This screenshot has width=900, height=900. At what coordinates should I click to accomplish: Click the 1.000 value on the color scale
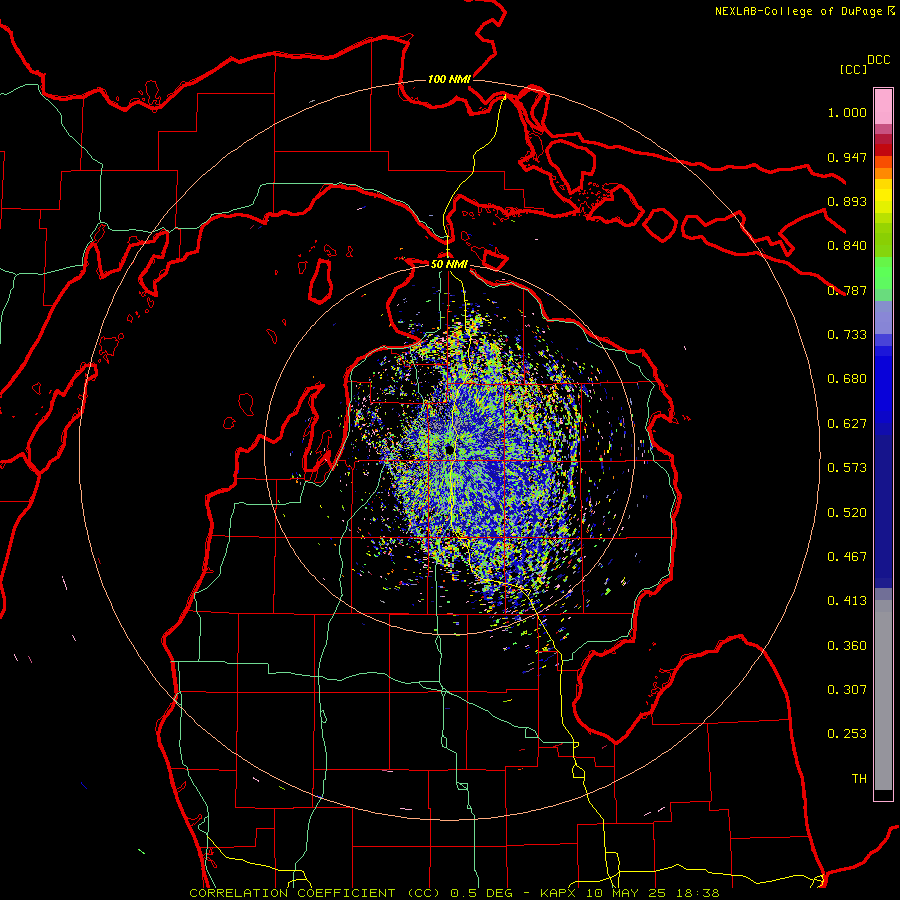[x=847, y=113]
